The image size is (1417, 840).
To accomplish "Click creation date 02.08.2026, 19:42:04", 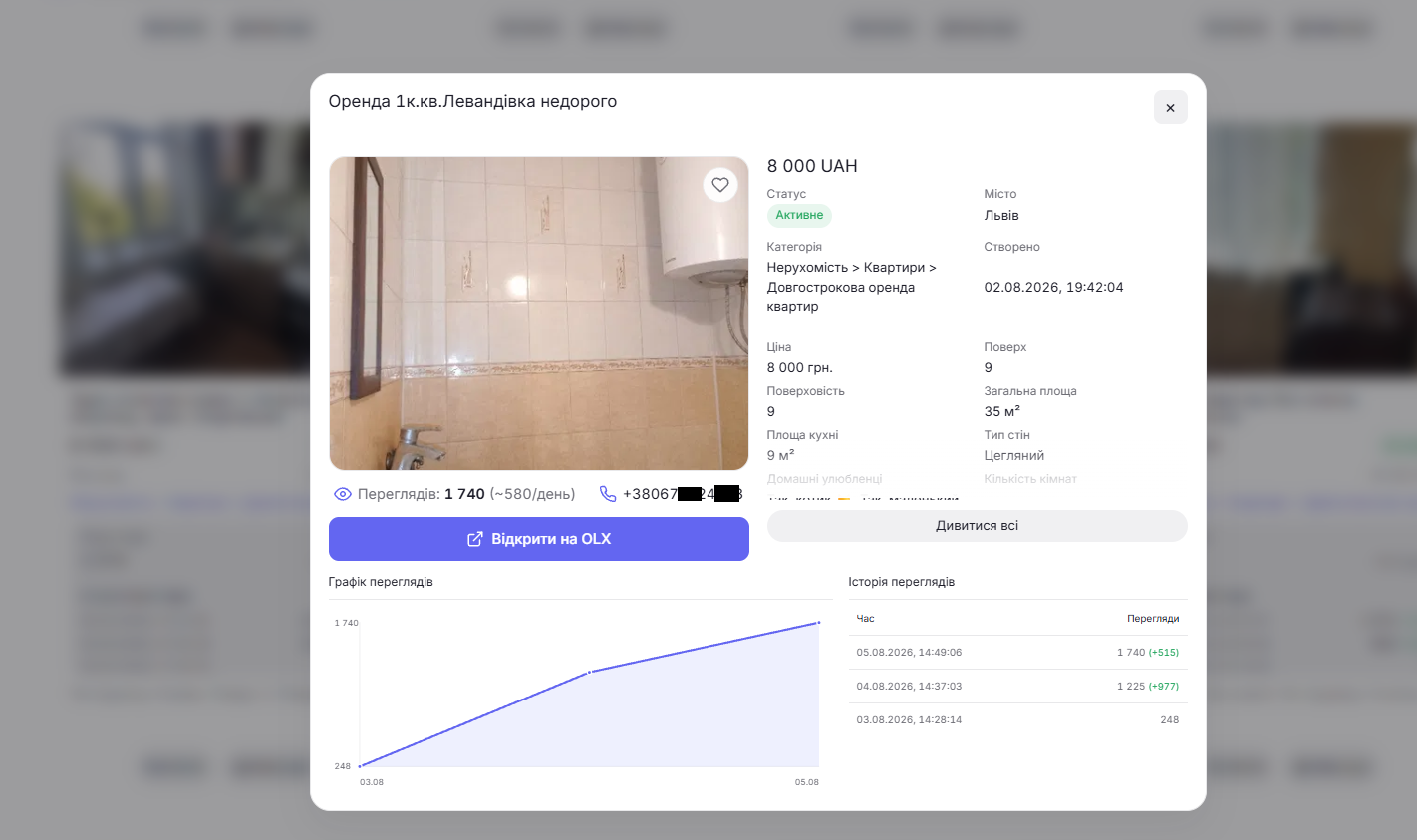I will point(1053,287).
